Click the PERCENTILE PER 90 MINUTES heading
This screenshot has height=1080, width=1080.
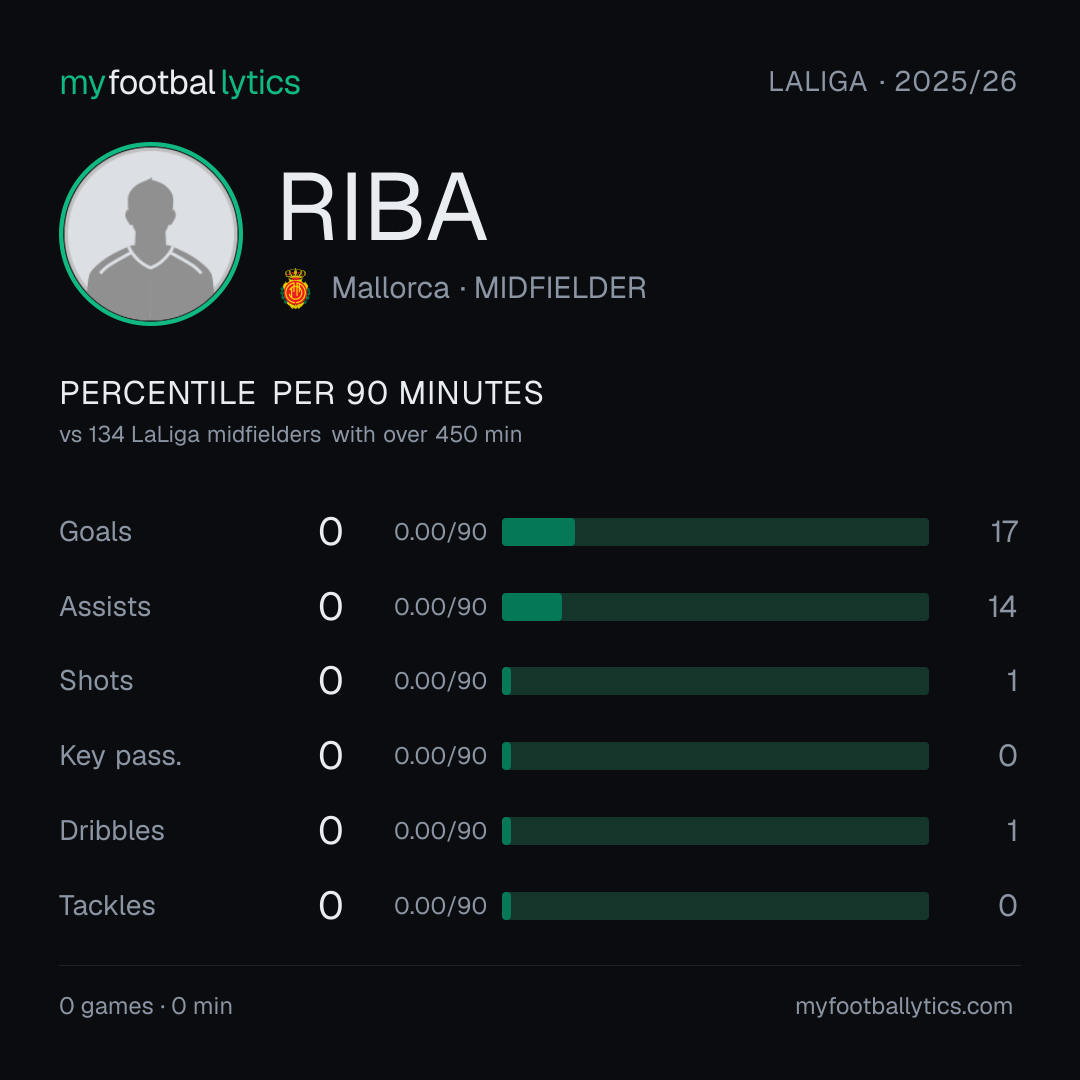click(302, 393)
